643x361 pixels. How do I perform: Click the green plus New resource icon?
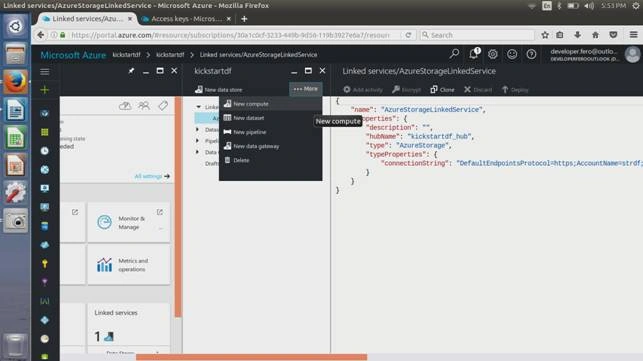[x=45, y=90]
